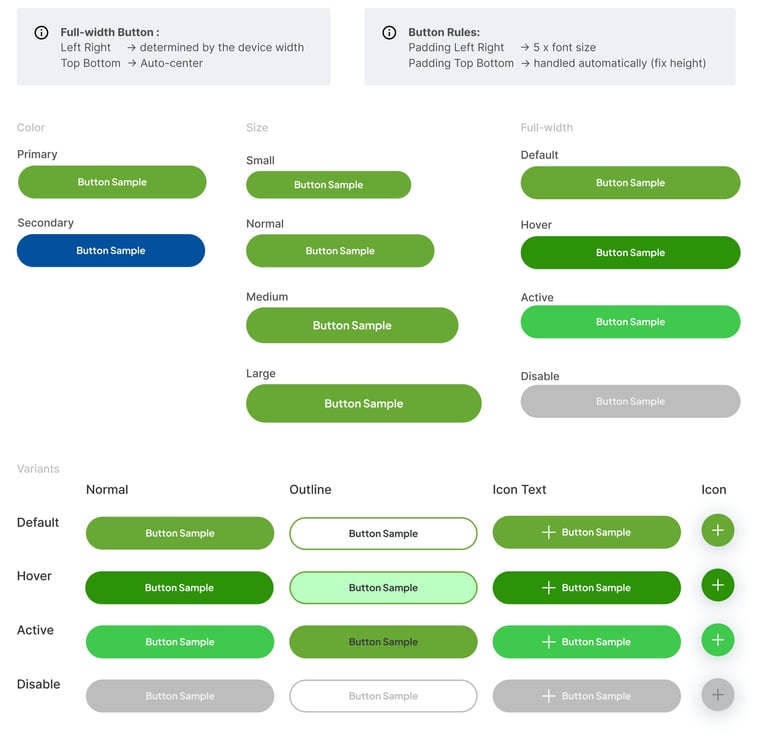Click the Default Outline button
This screenshot has height=741, width=768.
383,533
